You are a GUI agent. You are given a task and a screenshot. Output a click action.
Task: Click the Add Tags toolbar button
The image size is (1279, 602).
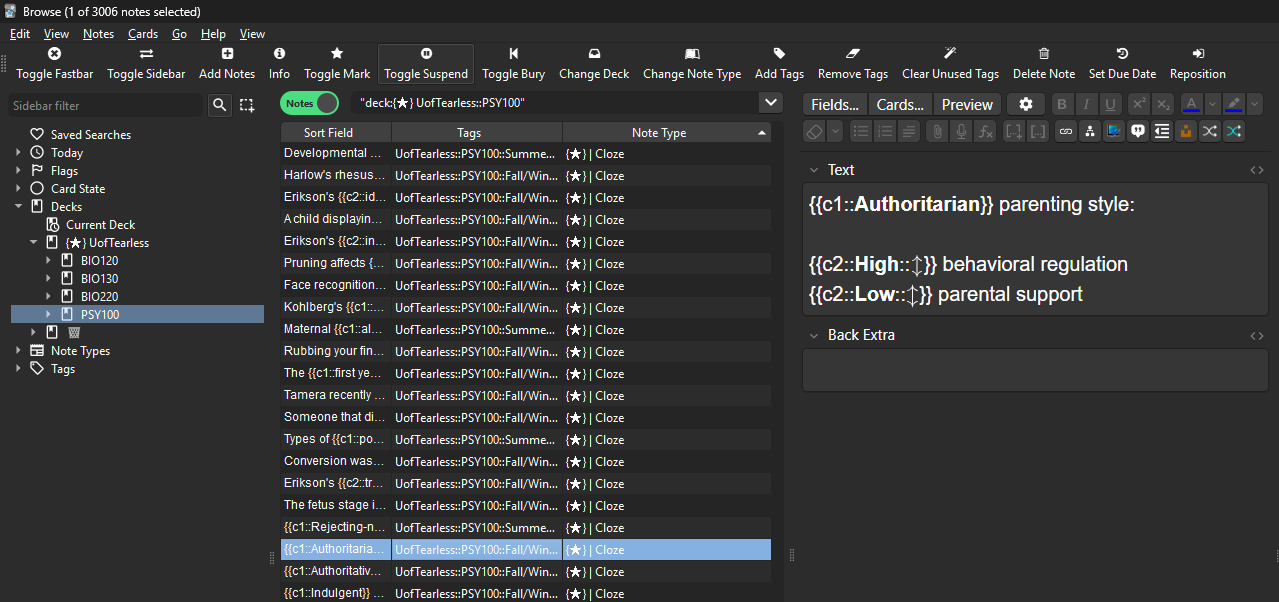coord(779,63)
